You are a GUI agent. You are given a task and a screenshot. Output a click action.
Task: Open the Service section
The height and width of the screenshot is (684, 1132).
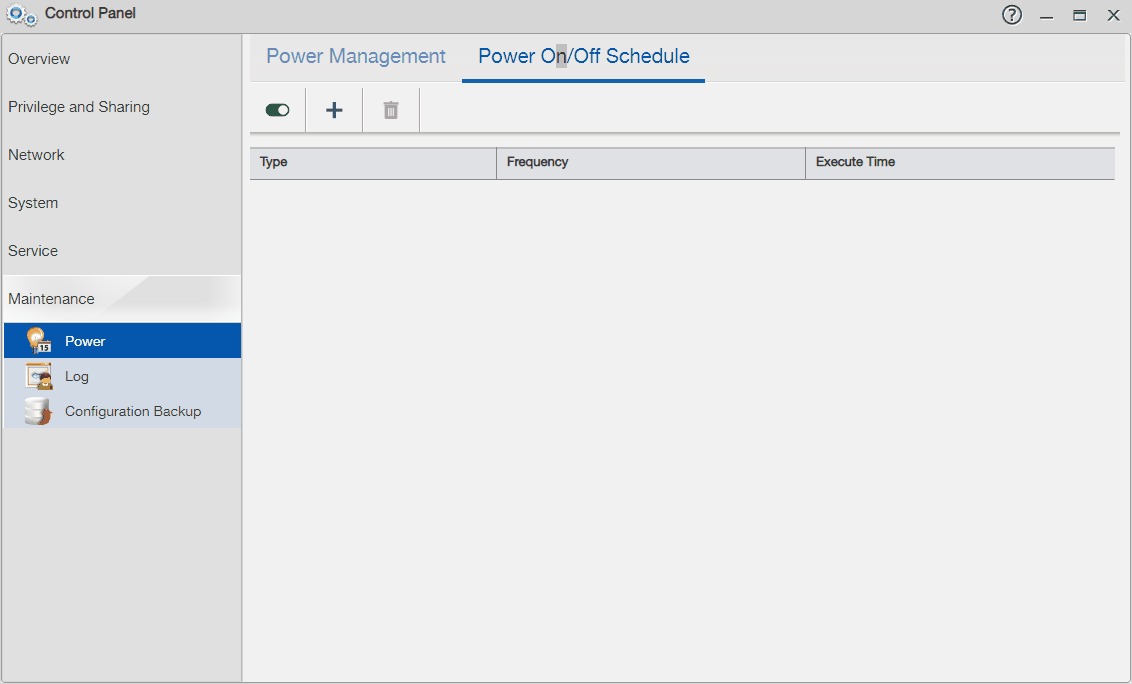coord(122,251)
